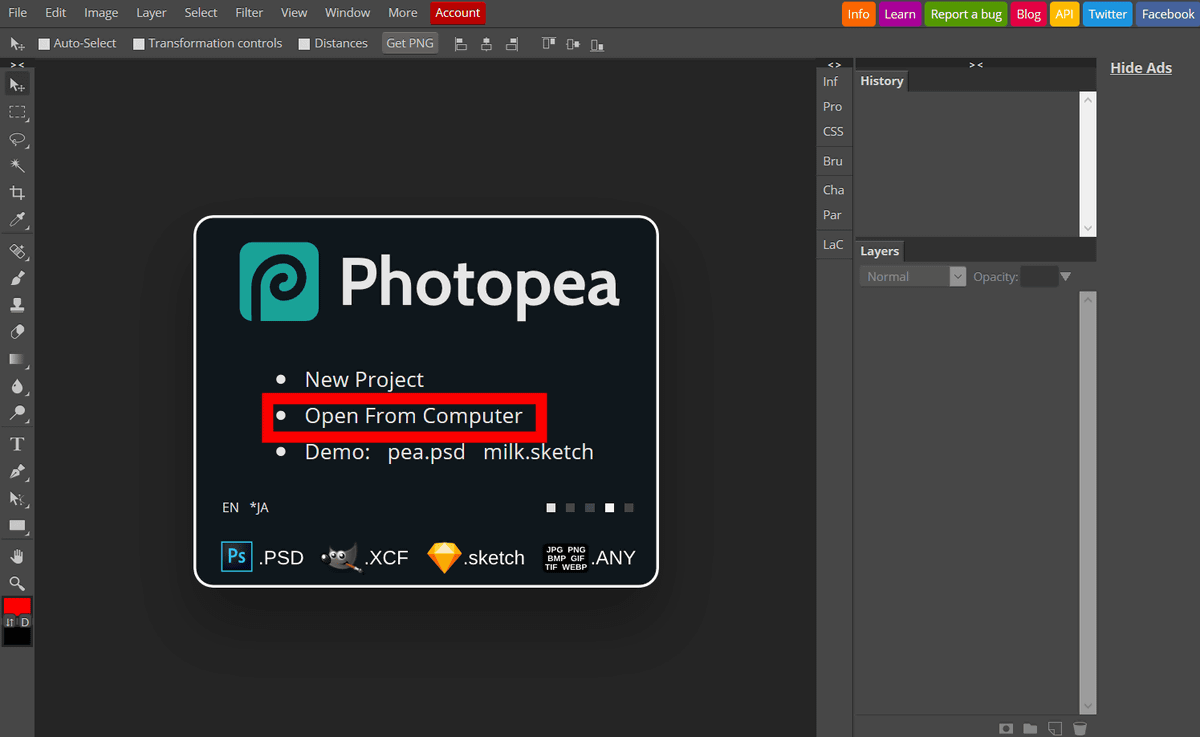1200x737 pixels.
Task: Click the Get PNG button
Action: (411, 44)
